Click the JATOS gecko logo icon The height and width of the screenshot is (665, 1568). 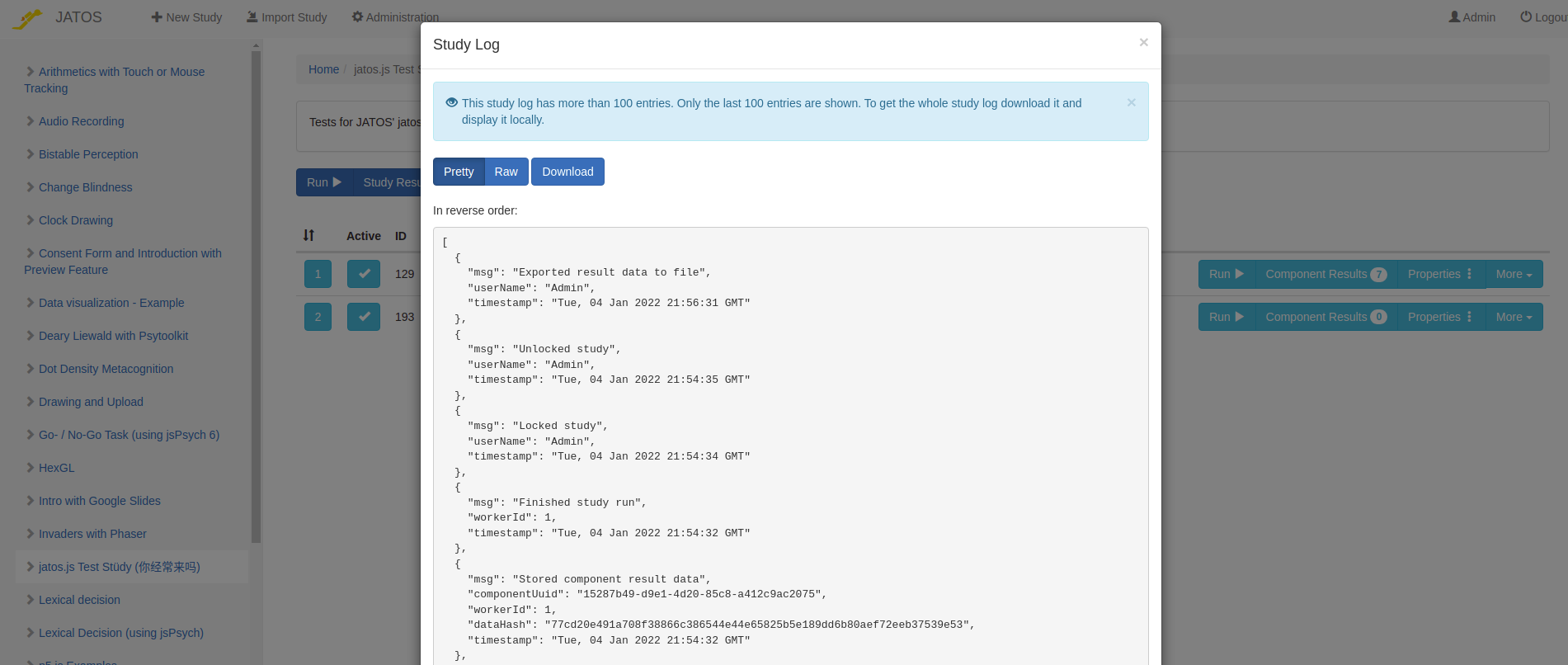click(x=28, y=18)
